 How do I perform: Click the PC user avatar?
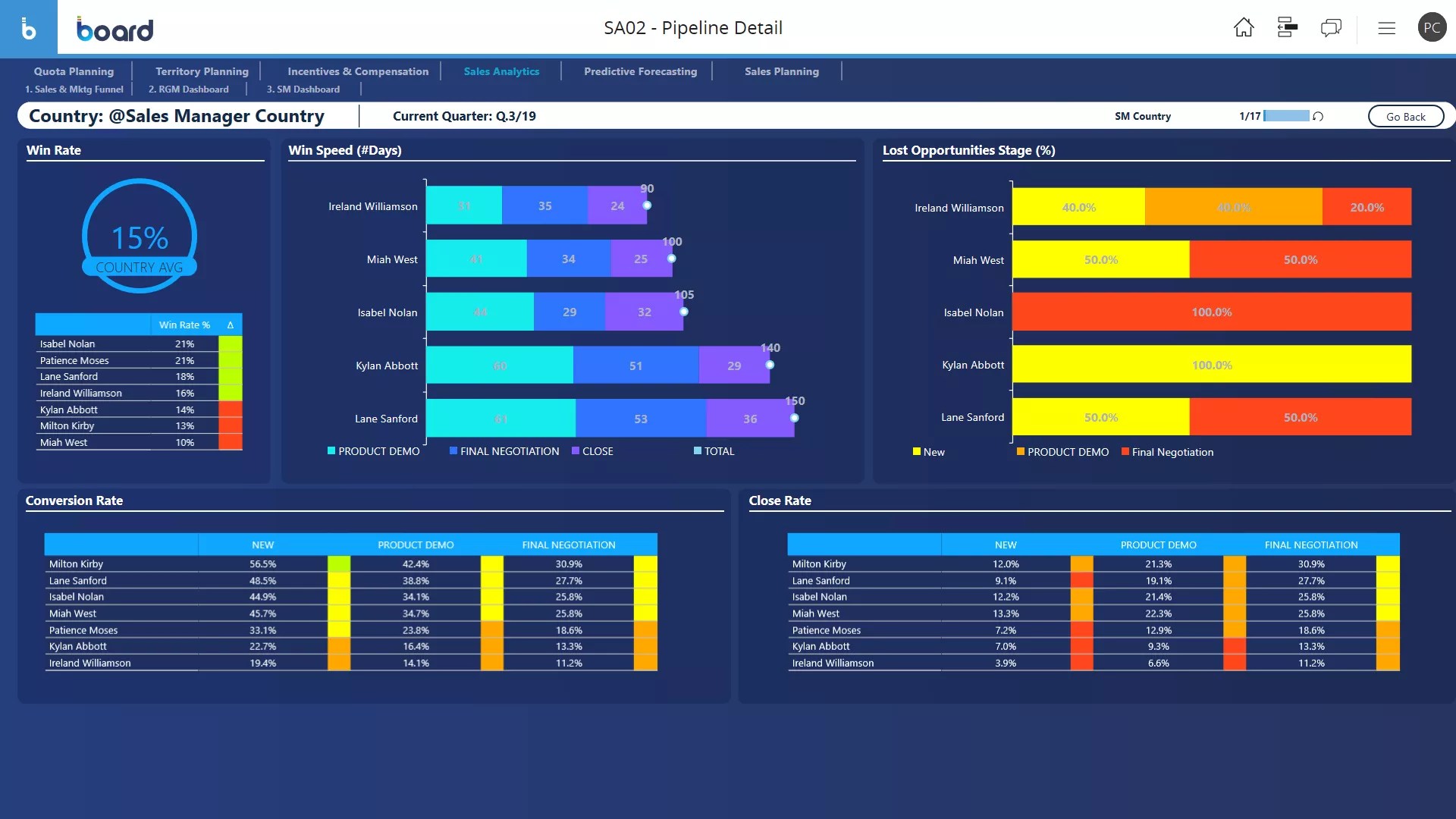click(x=1431, y=28)
